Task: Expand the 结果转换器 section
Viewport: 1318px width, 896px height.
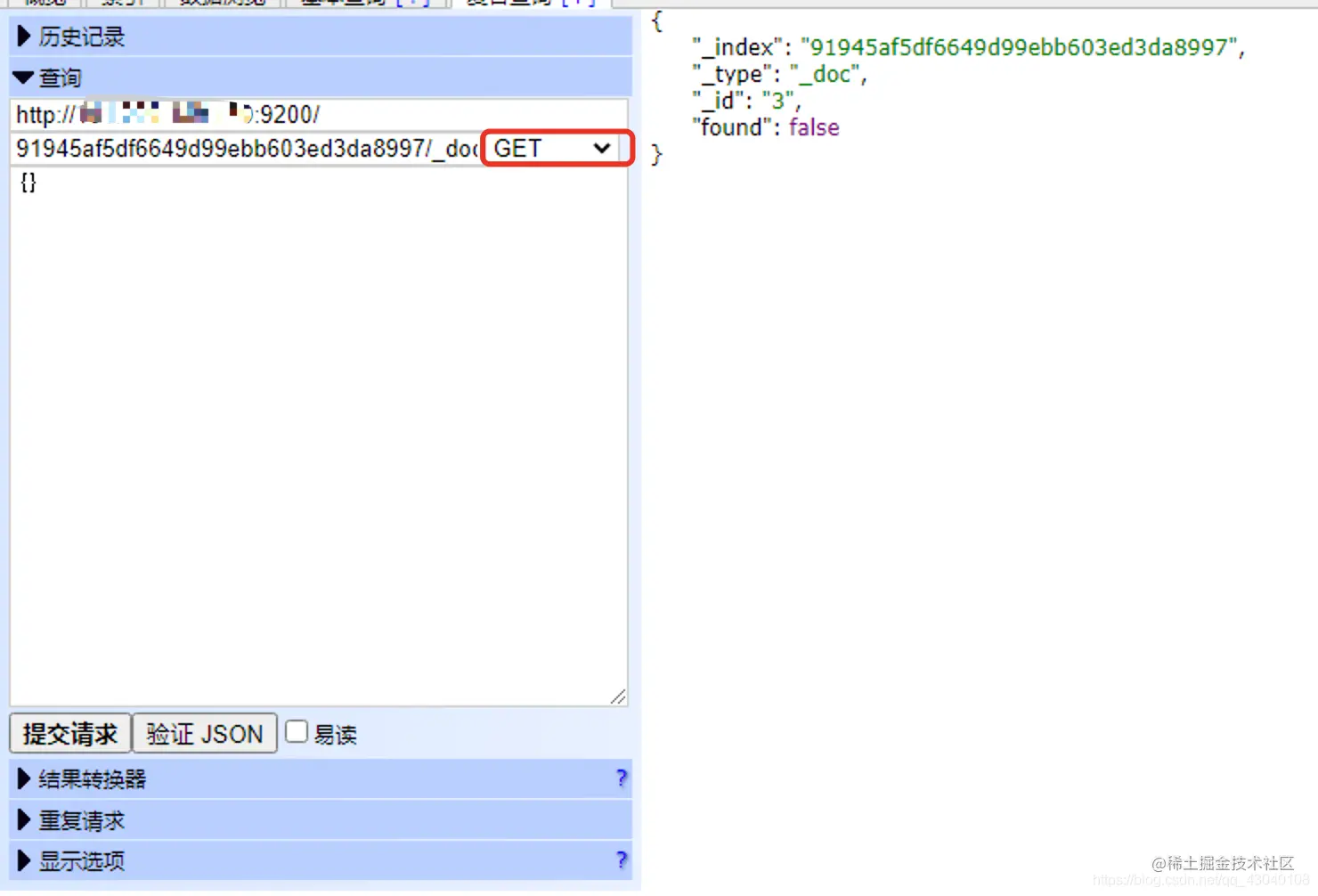Action: coord(321,779)
